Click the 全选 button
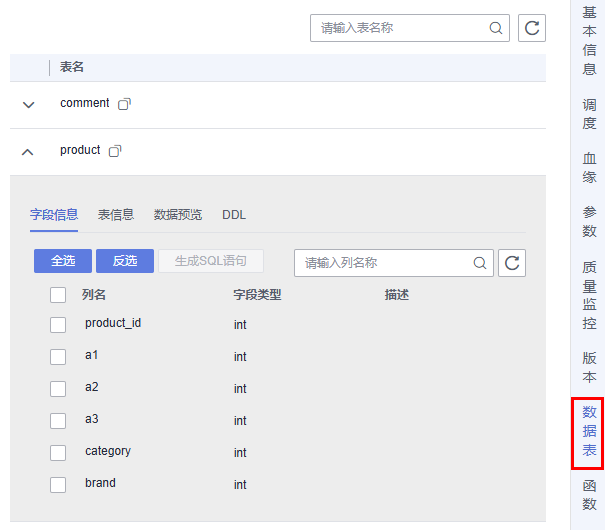The width and height of the screenshot is (605, 530). (63, 261)
